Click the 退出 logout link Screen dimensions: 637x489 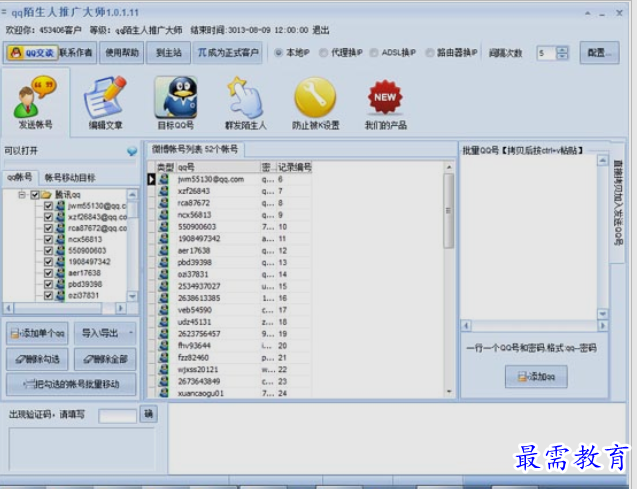(x=321, y=30)
